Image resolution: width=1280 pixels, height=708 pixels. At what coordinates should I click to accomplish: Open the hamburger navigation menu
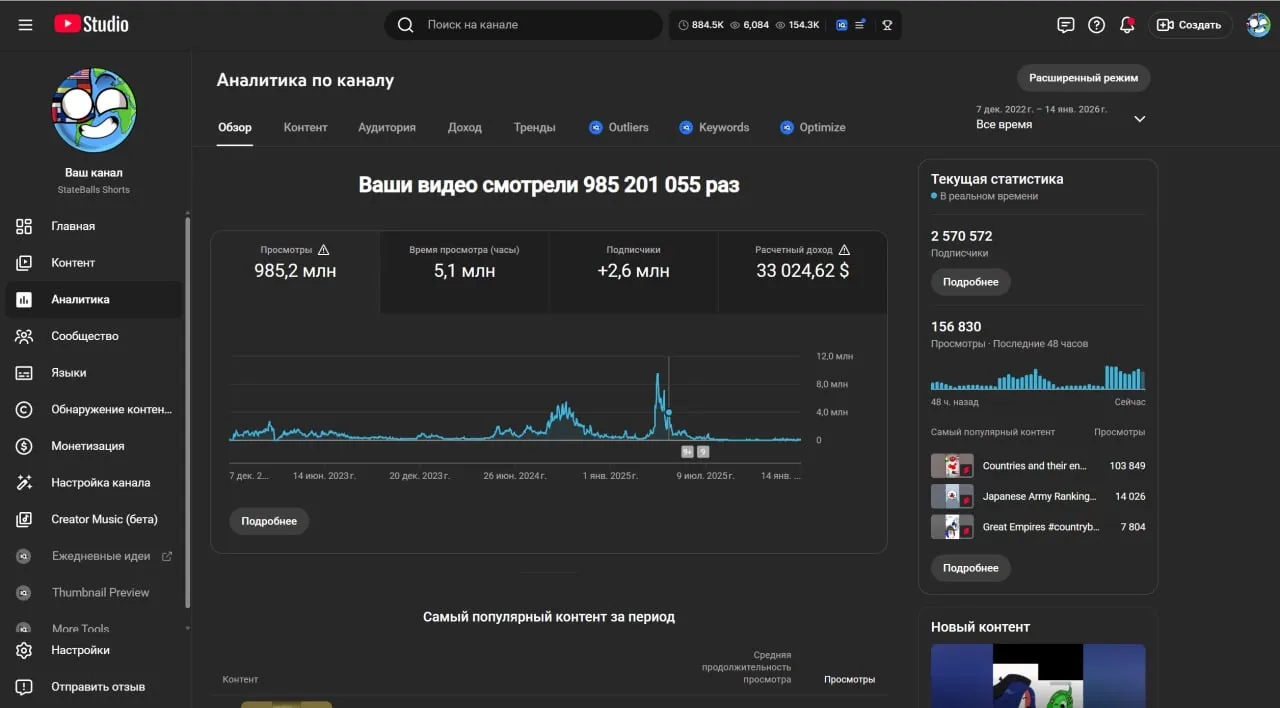tap(26, 25)
